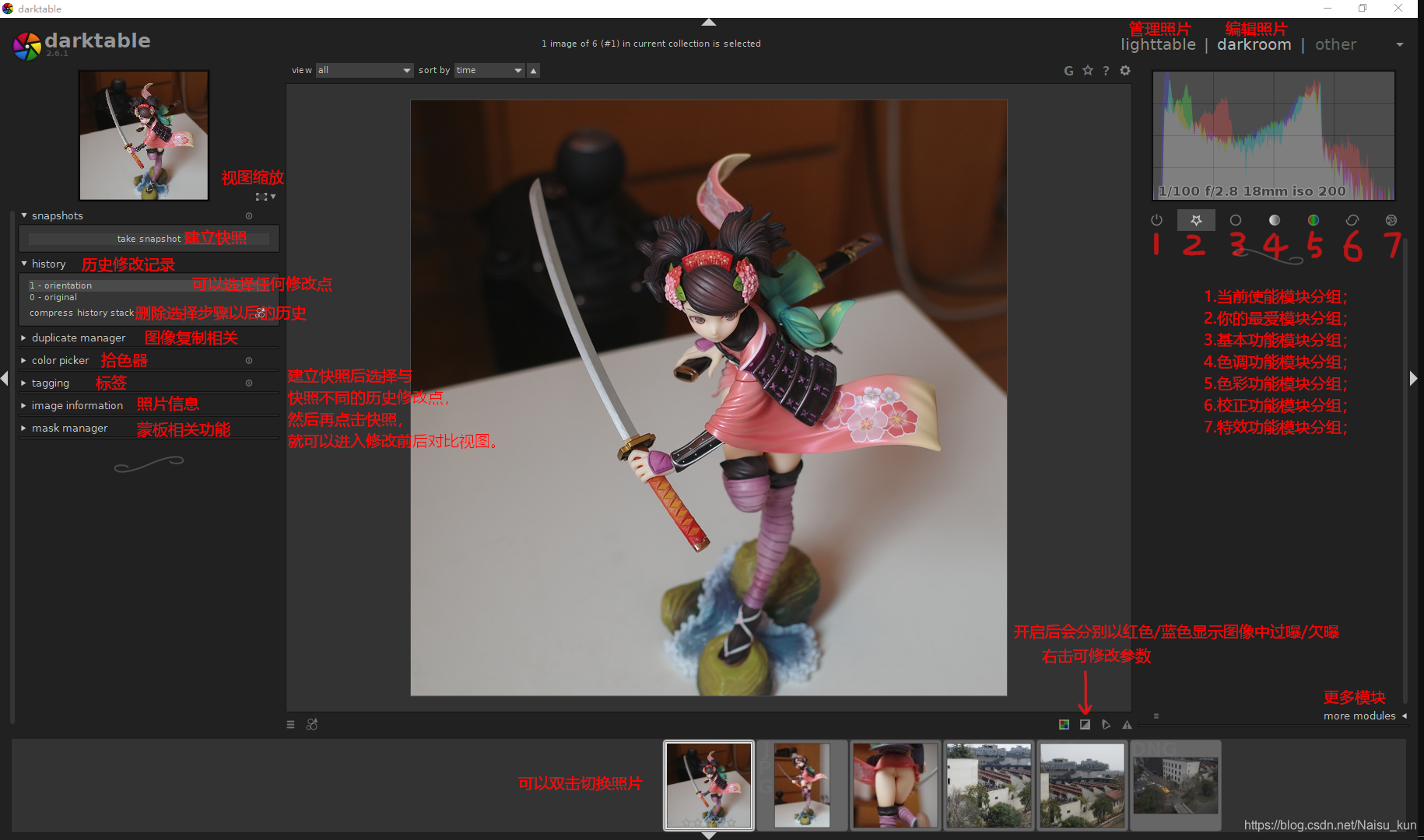Open help question mark icon
Screen dimensions: 1424x840
point(1106,71)
